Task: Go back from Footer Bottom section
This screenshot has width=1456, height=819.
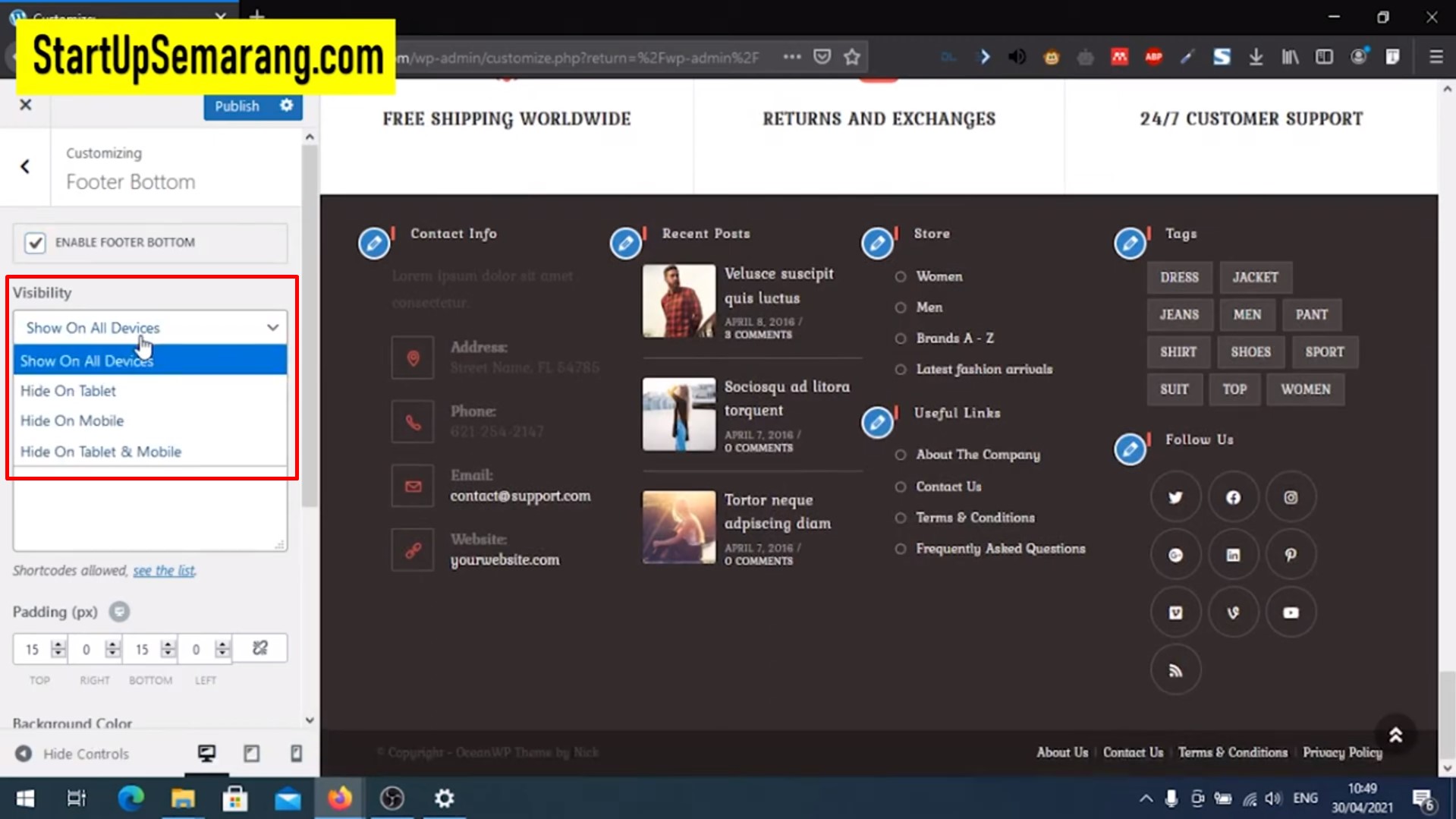Action: point(25,166)
